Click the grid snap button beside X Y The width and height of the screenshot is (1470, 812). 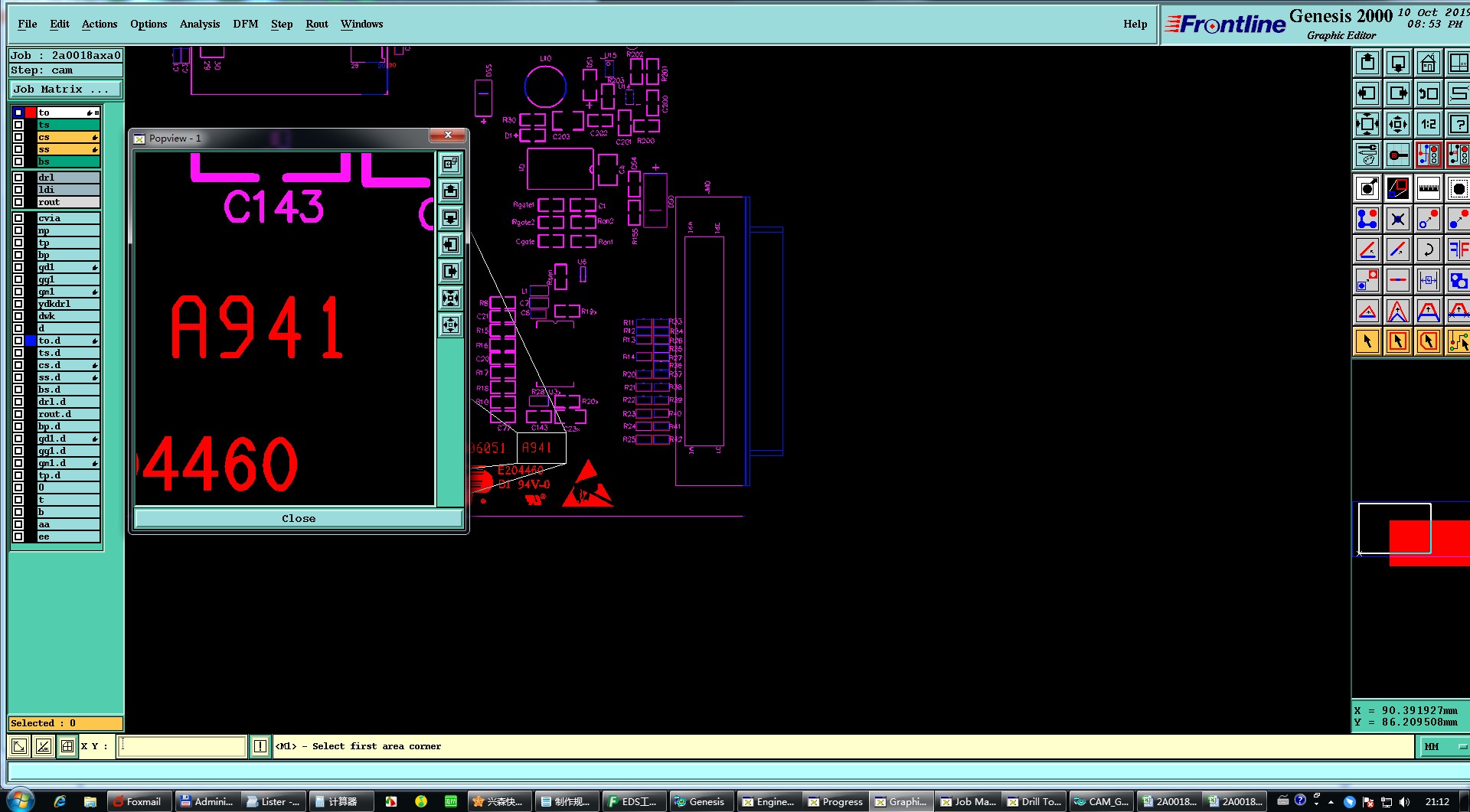tap(67, 746)
